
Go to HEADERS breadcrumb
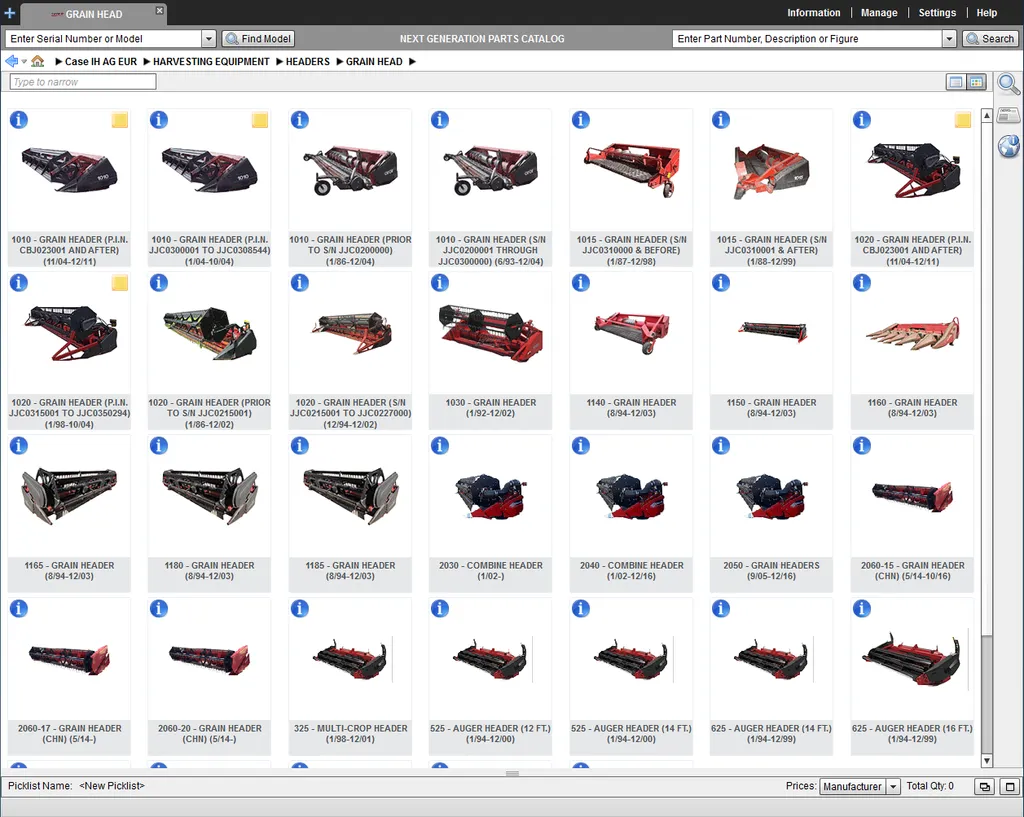(308, 62)
